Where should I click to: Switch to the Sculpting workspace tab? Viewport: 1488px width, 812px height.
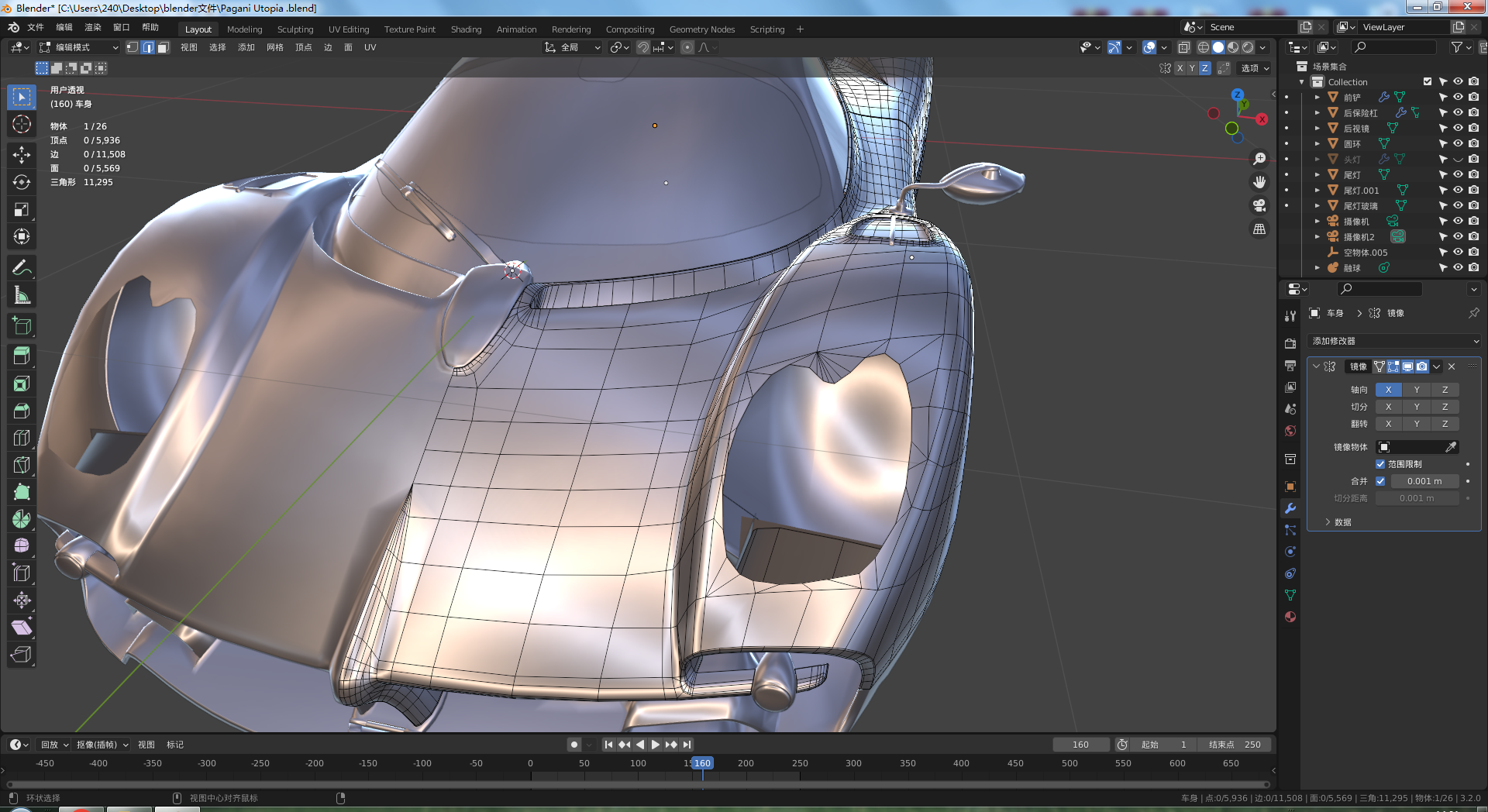coord(295,29)
